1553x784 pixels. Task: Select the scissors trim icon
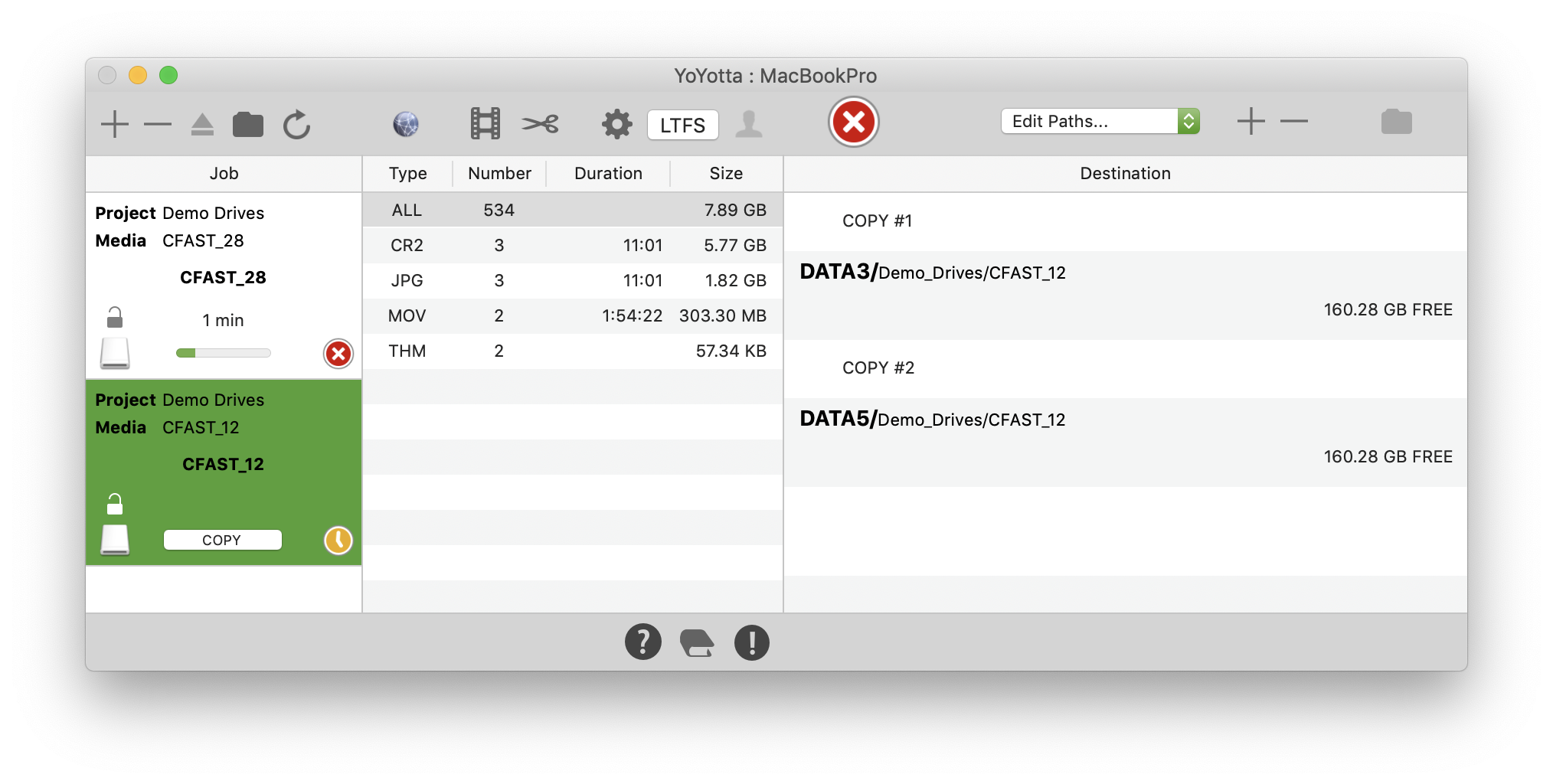tap(541, 123)
